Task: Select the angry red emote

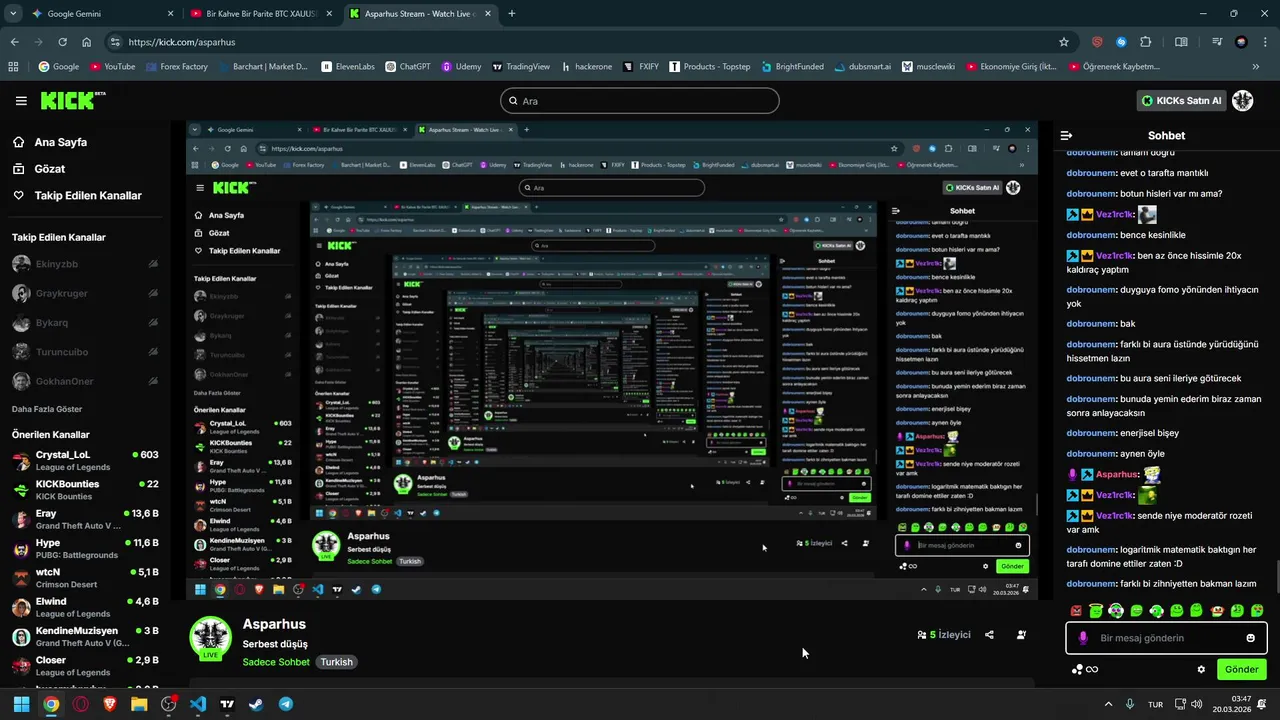Action: click(1076, 611)
